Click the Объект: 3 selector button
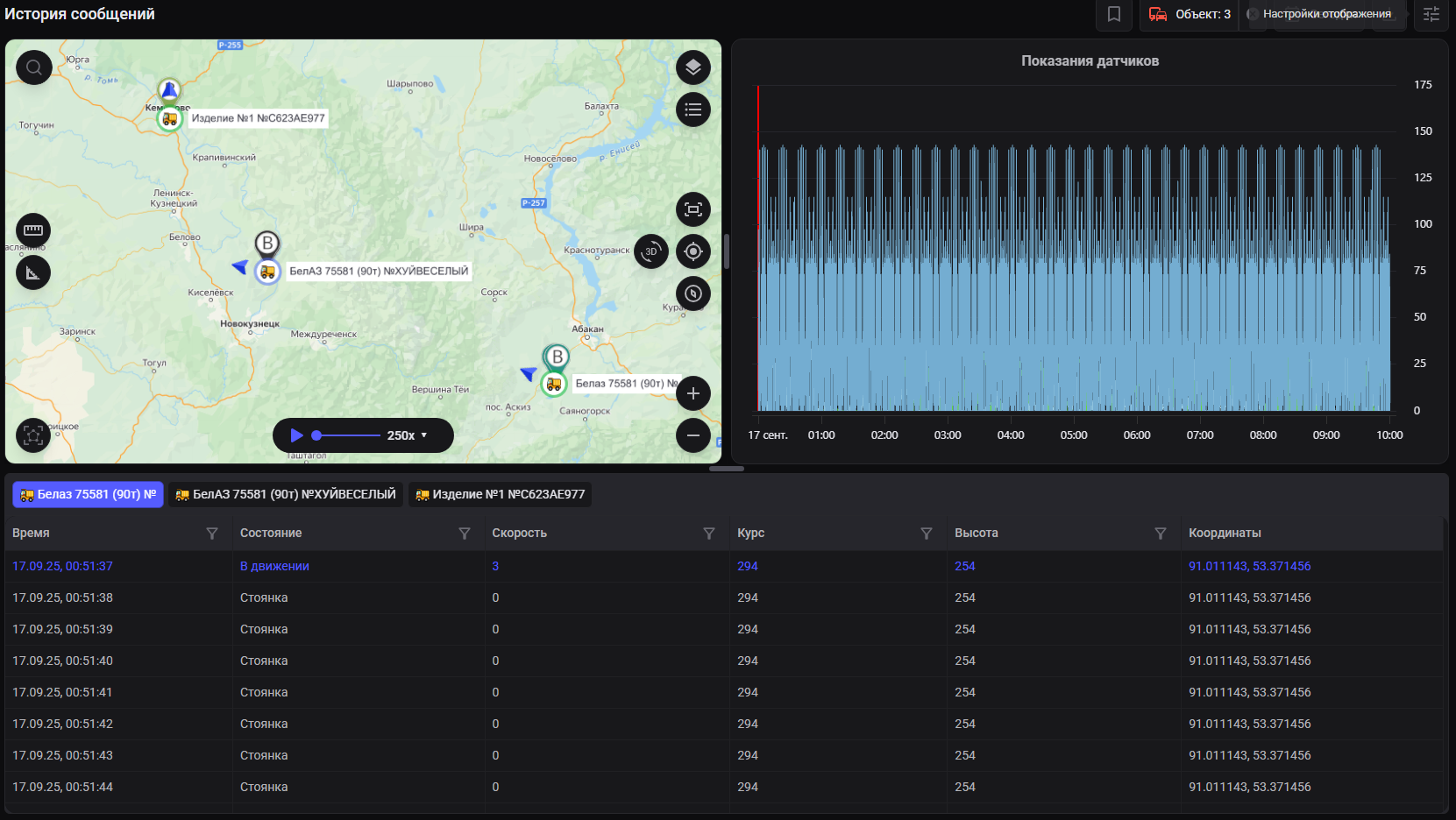Viewport: 1456px width, 820px height. (x=1190, y=14)
